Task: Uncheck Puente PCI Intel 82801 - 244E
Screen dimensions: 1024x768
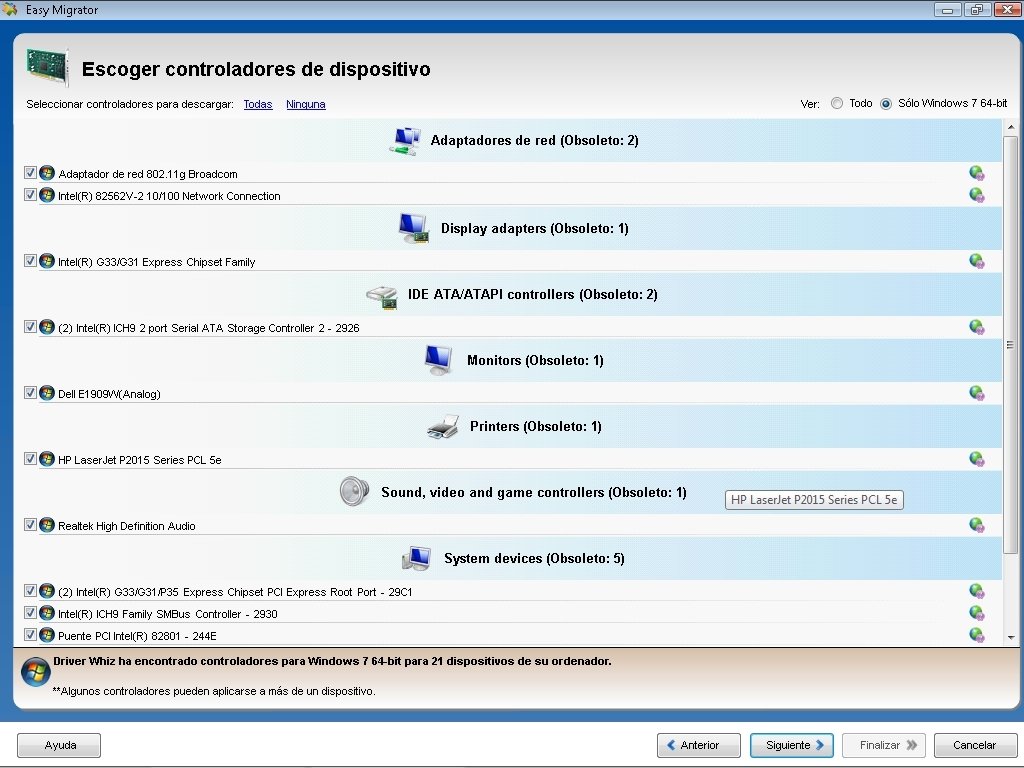Action: pos(30,634)
